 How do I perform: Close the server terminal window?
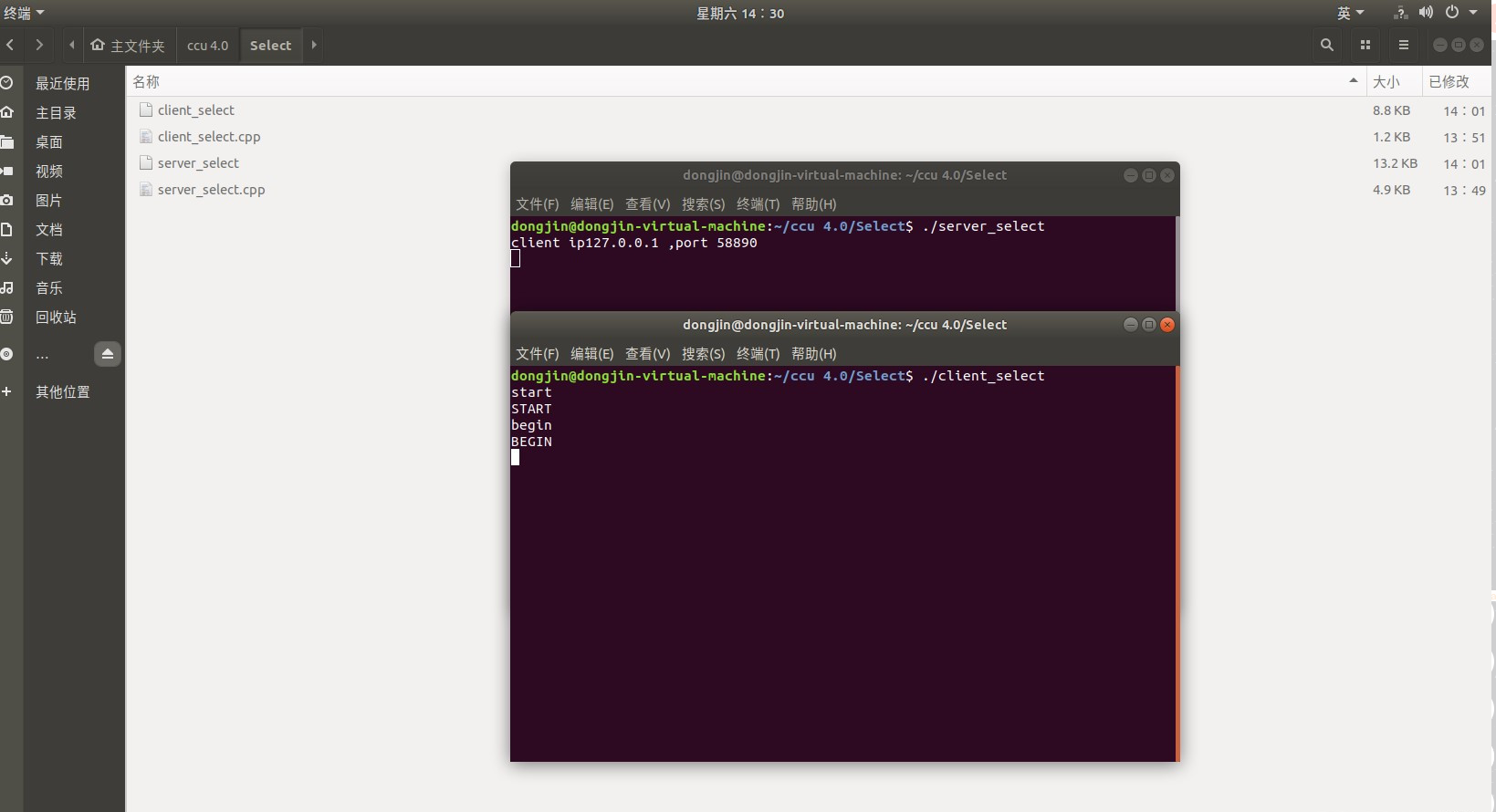pyautogui.click(x=1166, y=175)
